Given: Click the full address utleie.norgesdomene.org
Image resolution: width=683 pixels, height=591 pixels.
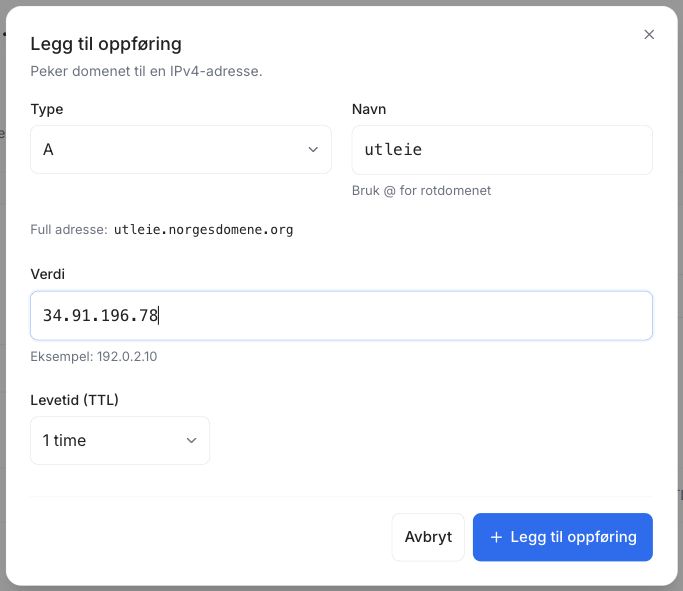Looking at the screenshot, I should (x=203, y=230).
